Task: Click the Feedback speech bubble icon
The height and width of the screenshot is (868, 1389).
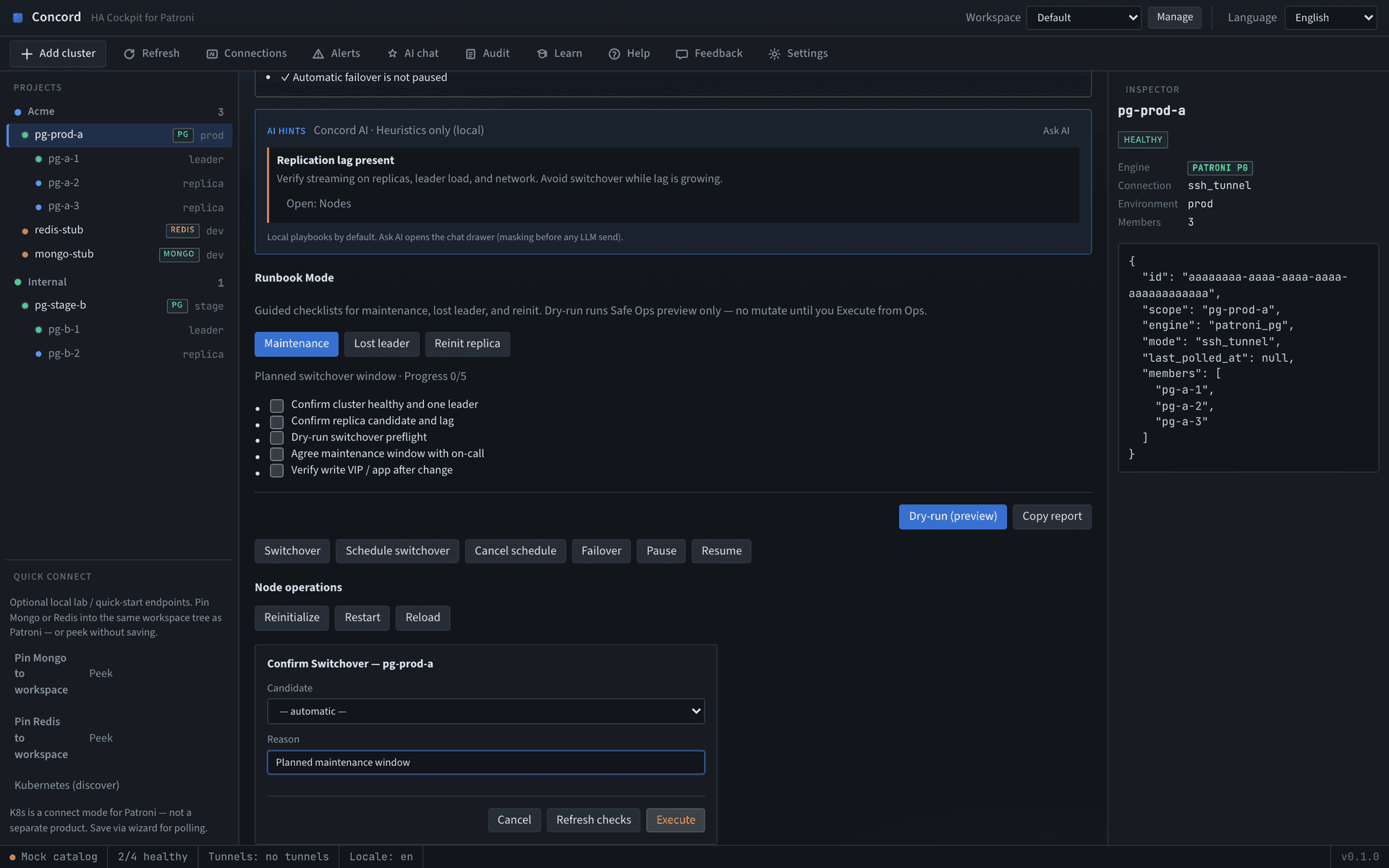Action: coord(681,54)
